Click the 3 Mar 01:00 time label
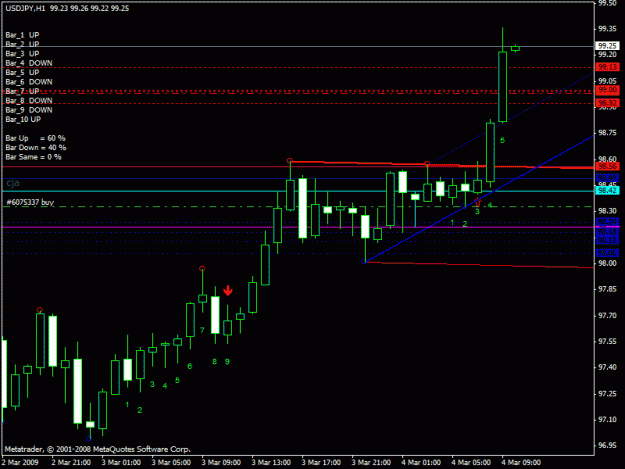 (x=121, y=463)
